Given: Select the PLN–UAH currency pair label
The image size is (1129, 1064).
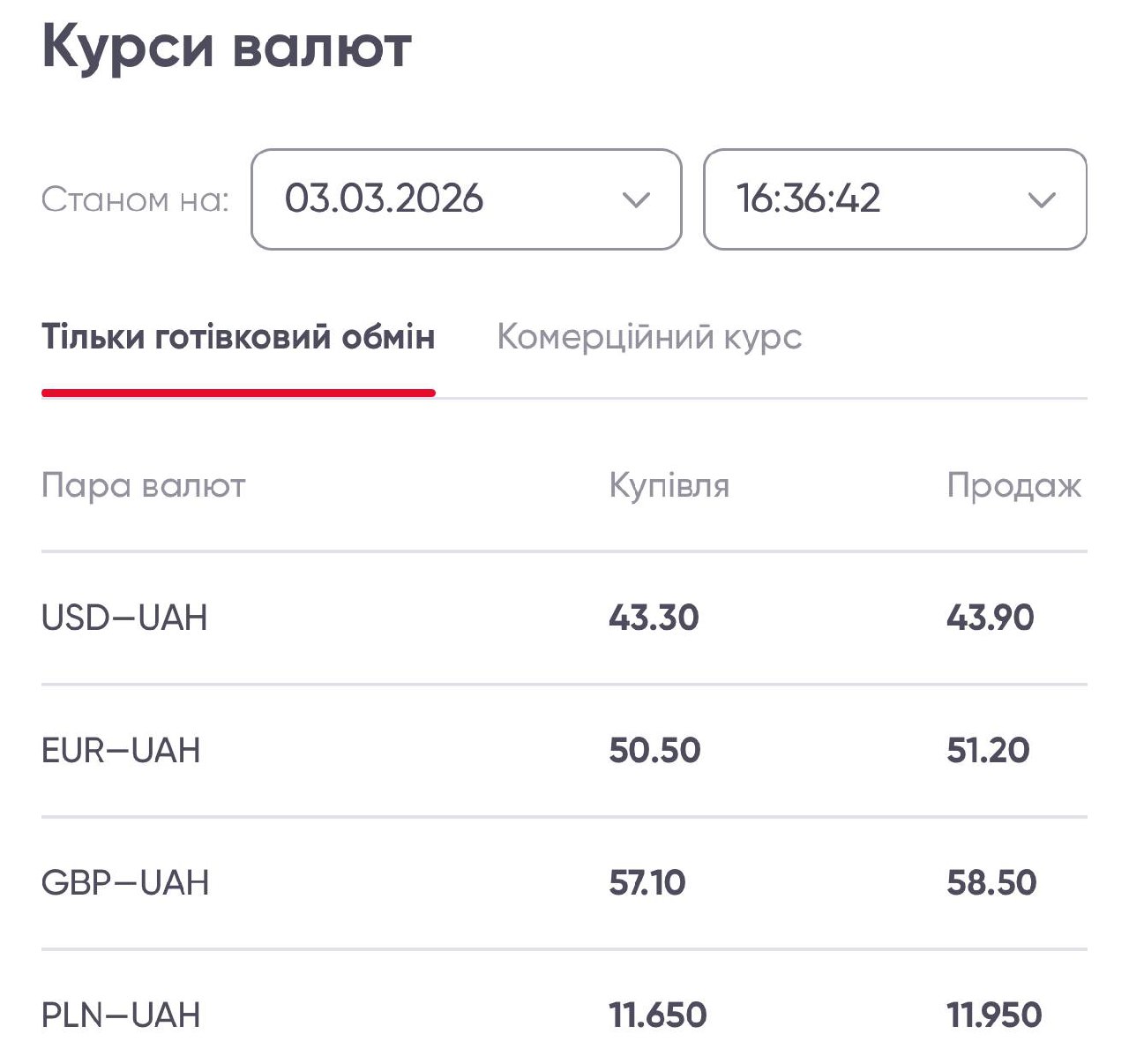Looking at the screenshot, I should pos(121,1015).
